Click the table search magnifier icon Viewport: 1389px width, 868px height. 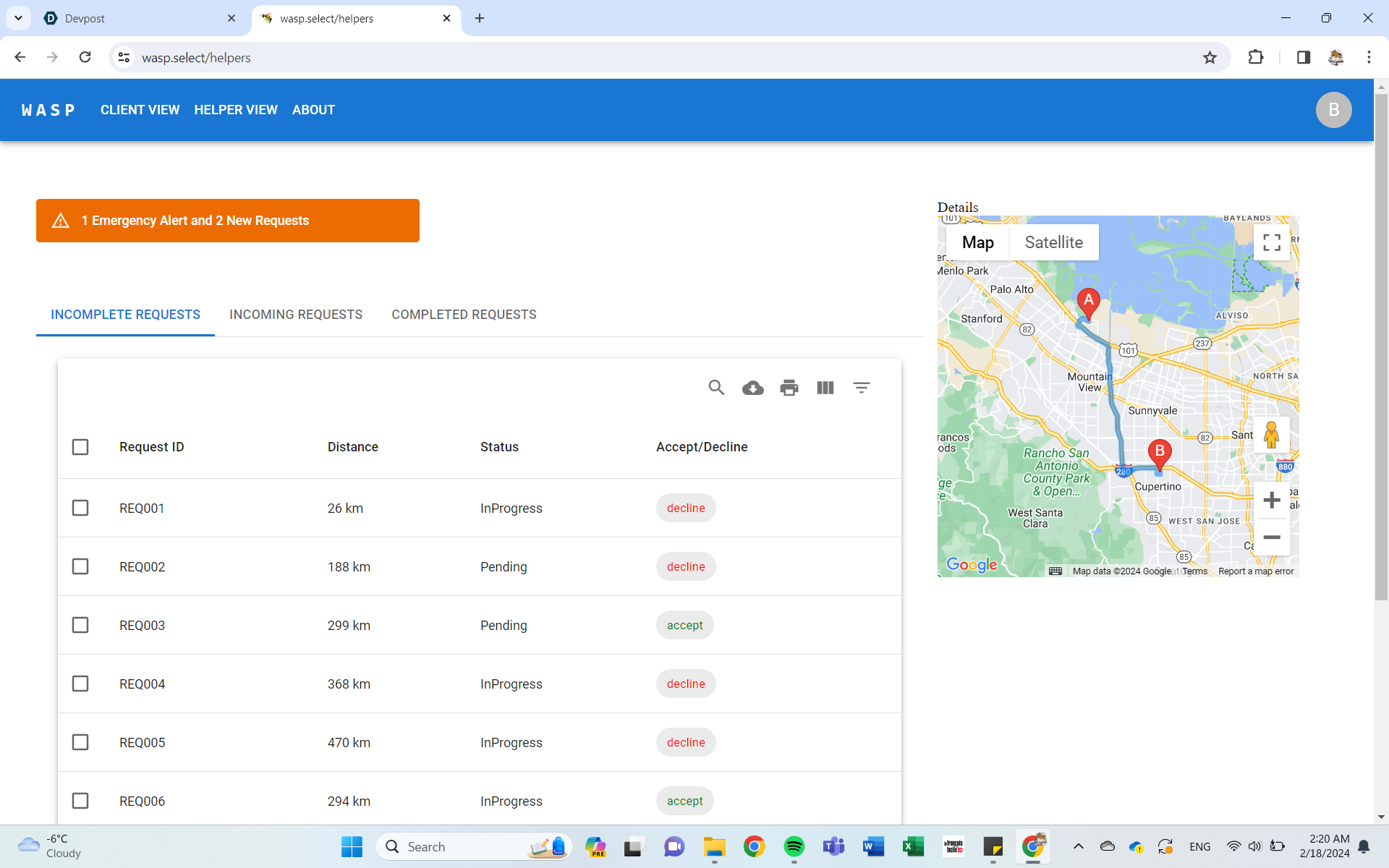point(716,388)
